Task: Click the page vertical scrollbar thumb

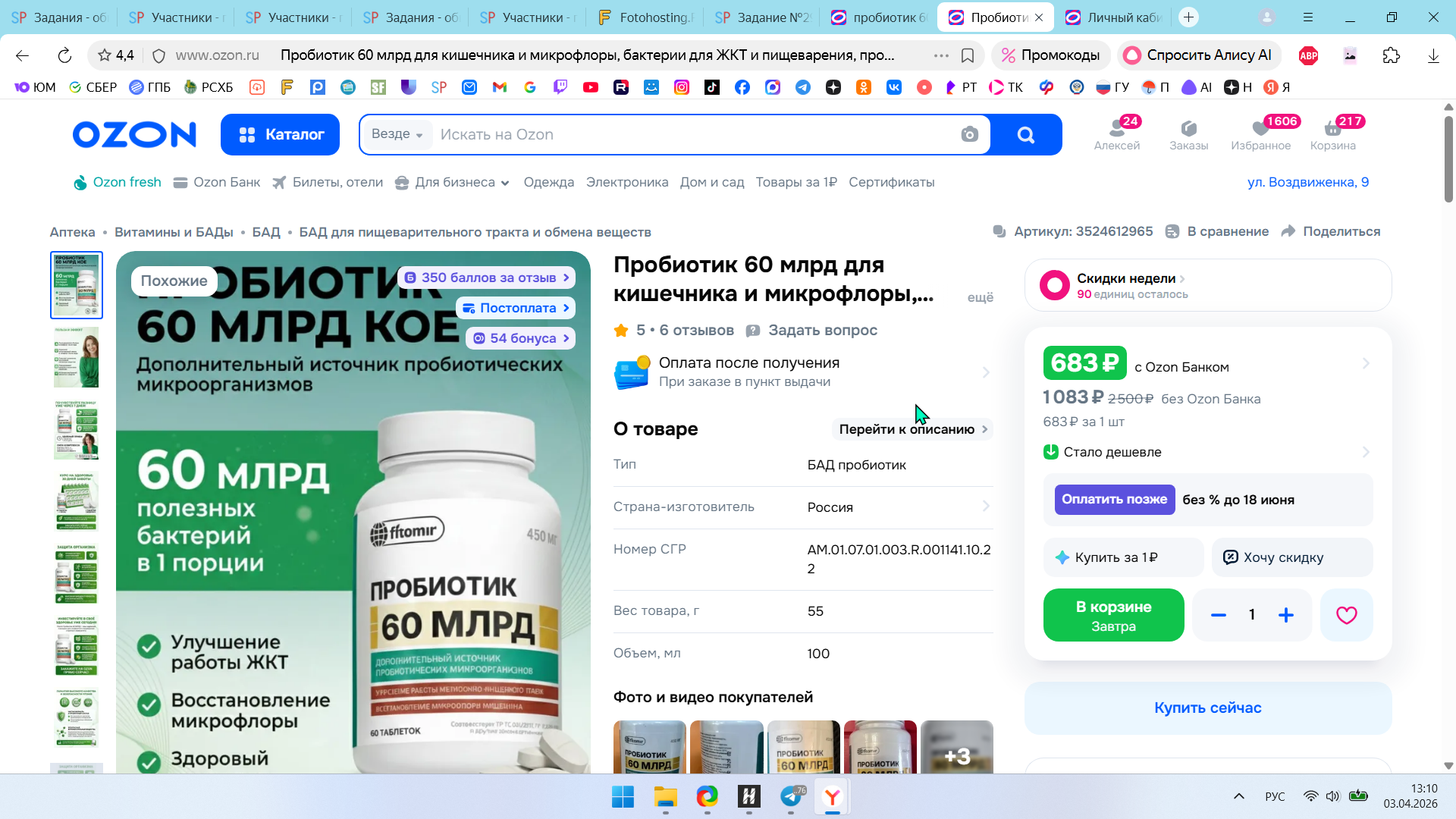Action: tap(1448, 158)
